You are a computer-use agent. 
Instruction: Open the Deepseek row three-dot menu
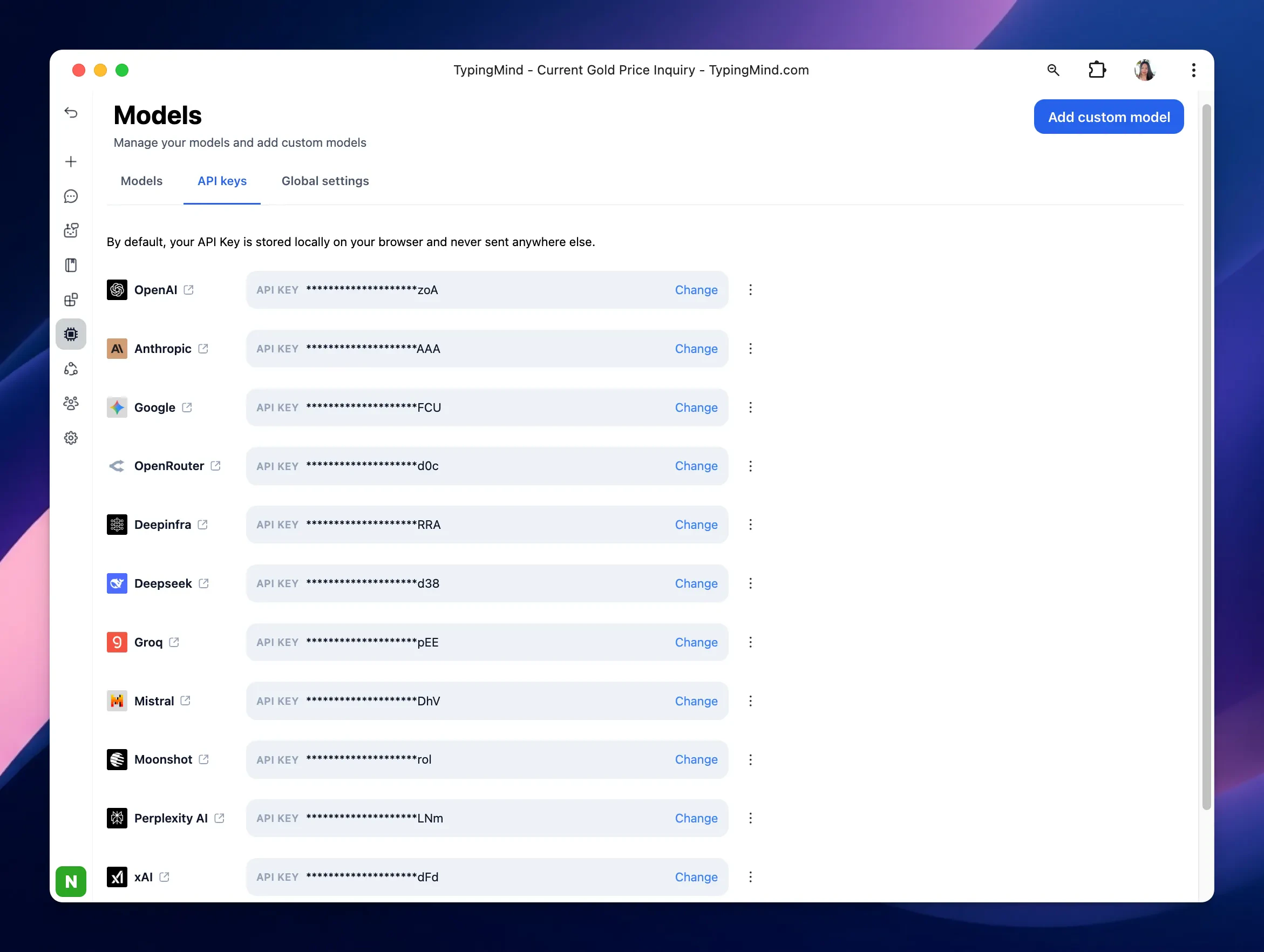click(x=750, y=583)
